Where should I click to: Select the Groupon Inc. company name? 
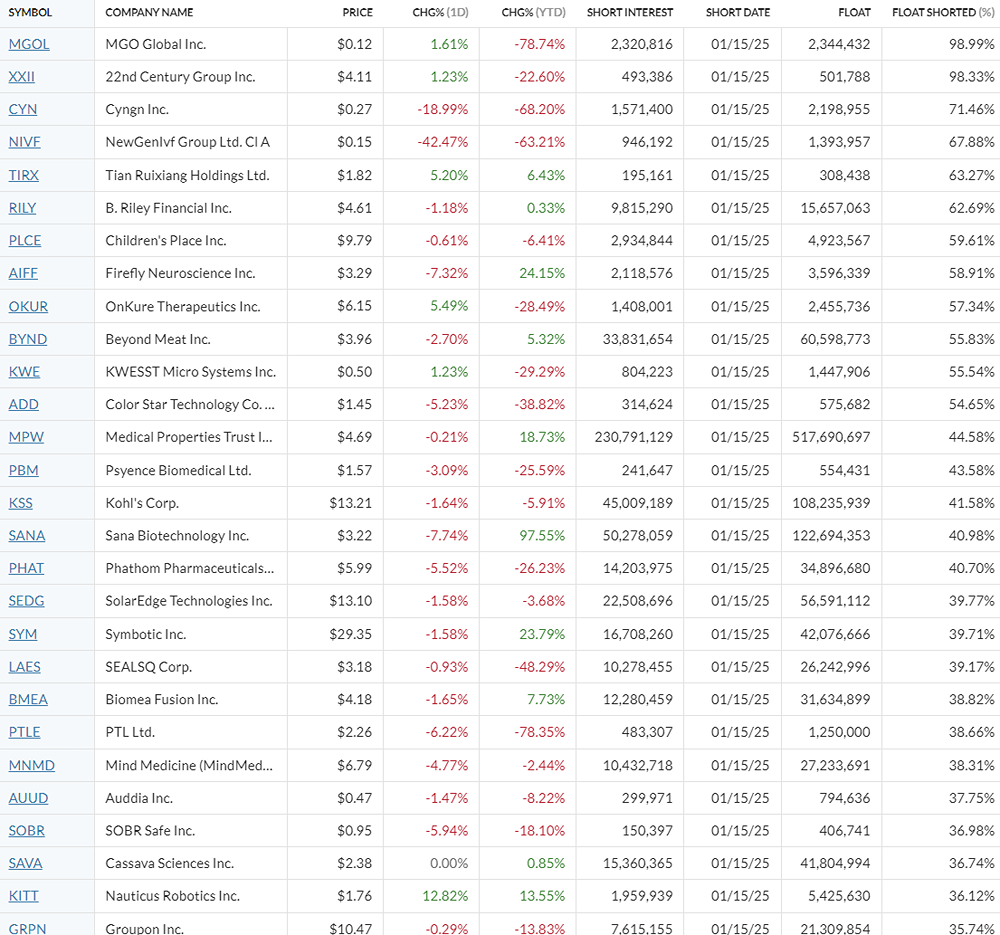(145, 929)
